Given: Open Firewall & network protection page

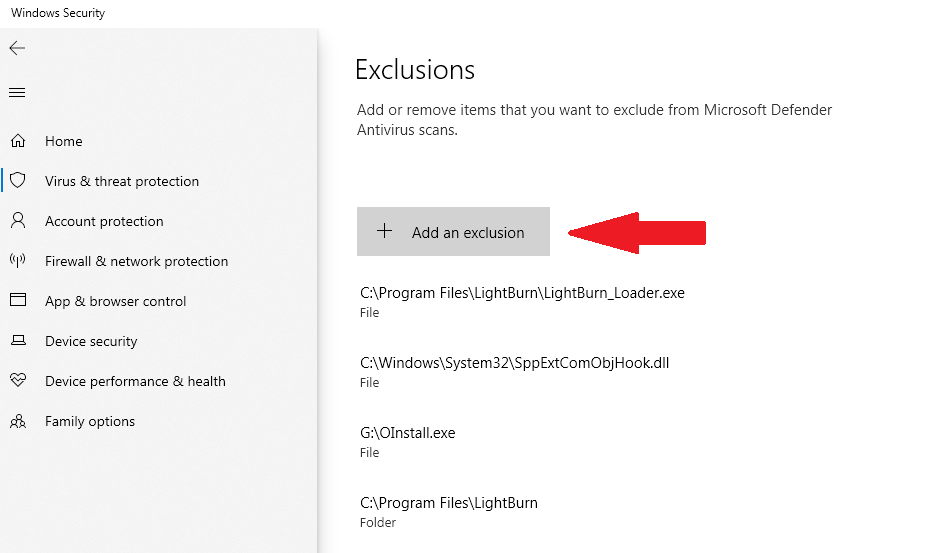Looking at the screenshot, I should [136, 261].
